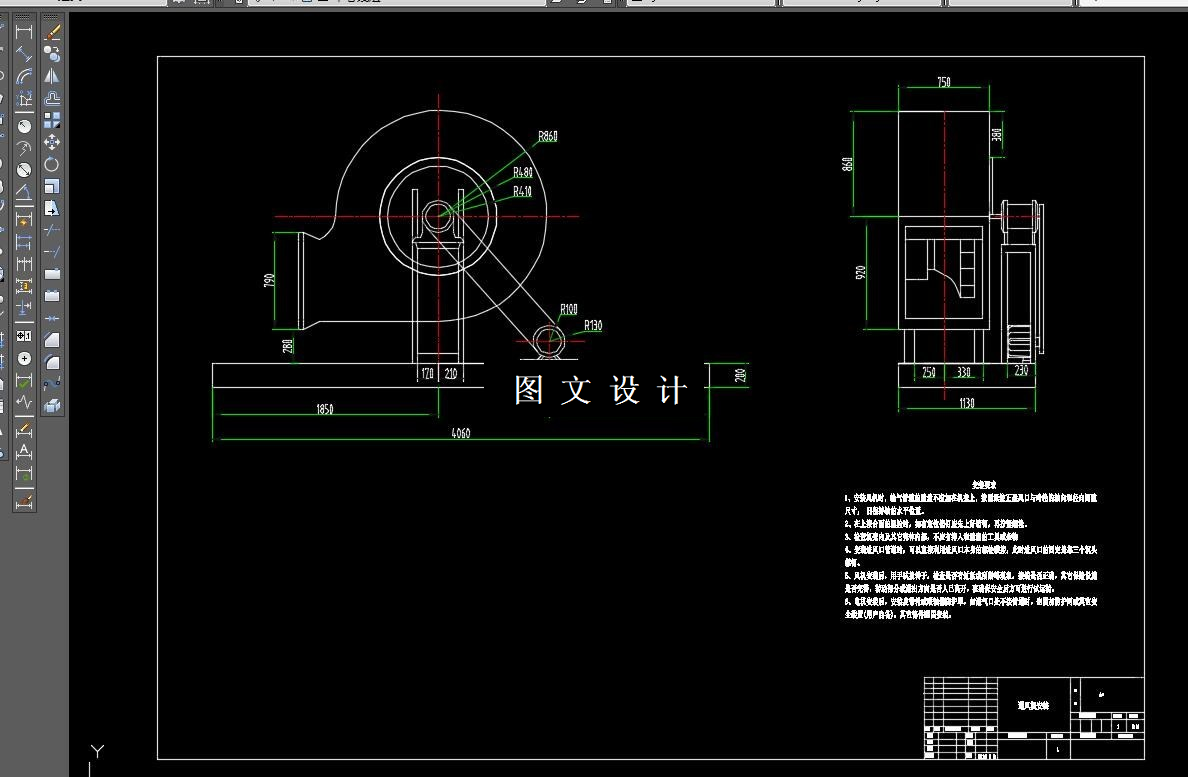The image size is (1188, 777).
Task: Select the Copy objects tool
Action: pos(52,54)
